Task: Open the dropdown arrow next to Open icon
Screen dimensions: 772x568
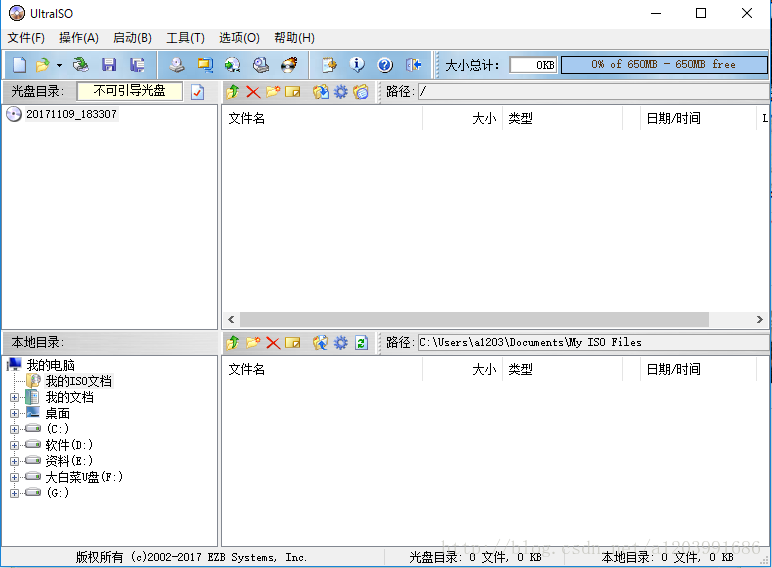Action: click(59, 65)
